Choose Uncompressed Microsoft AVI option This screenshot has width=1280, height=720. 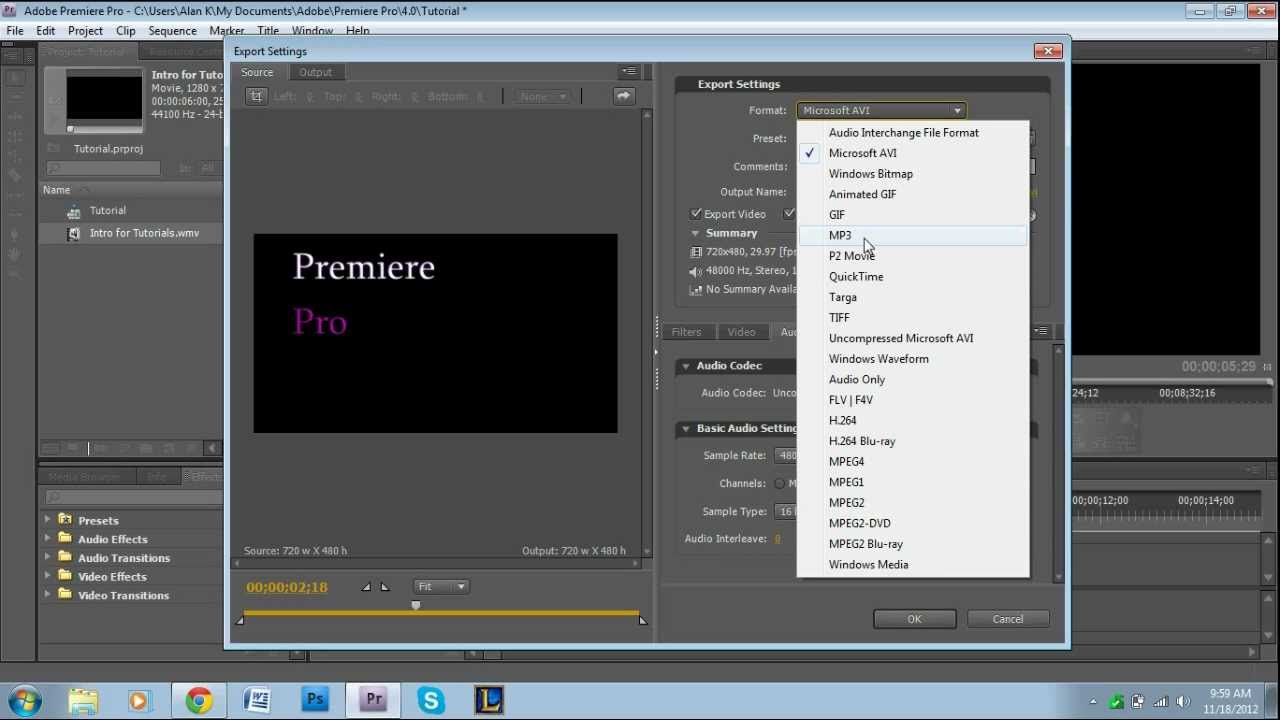(x=913, y=338)
